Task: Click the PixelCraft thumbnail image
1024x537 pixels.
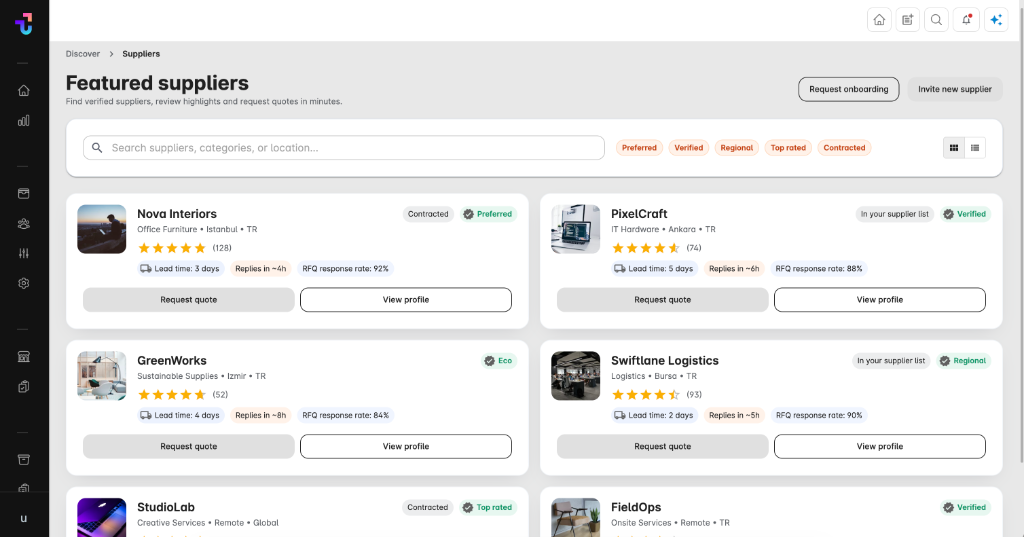Action: [575, 229]
